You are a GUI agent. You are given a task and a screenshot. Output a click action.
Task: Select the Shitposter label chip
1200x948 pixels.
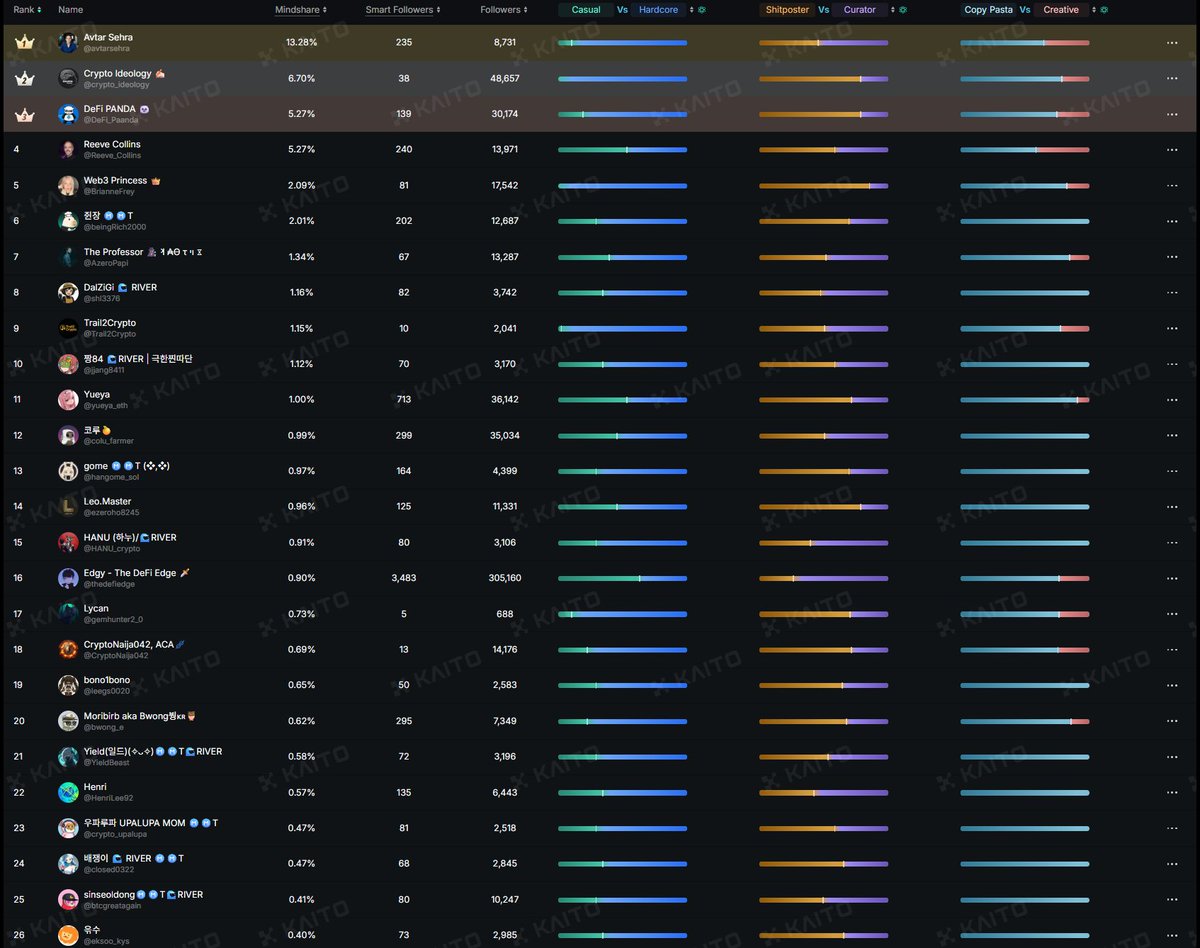[x=787, y=10]
